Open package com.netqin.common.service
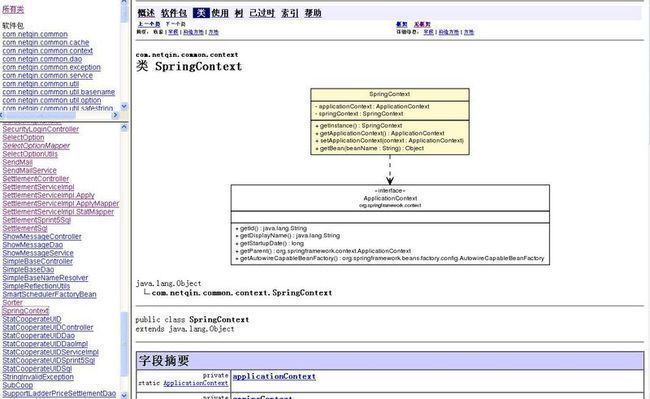 48,76
